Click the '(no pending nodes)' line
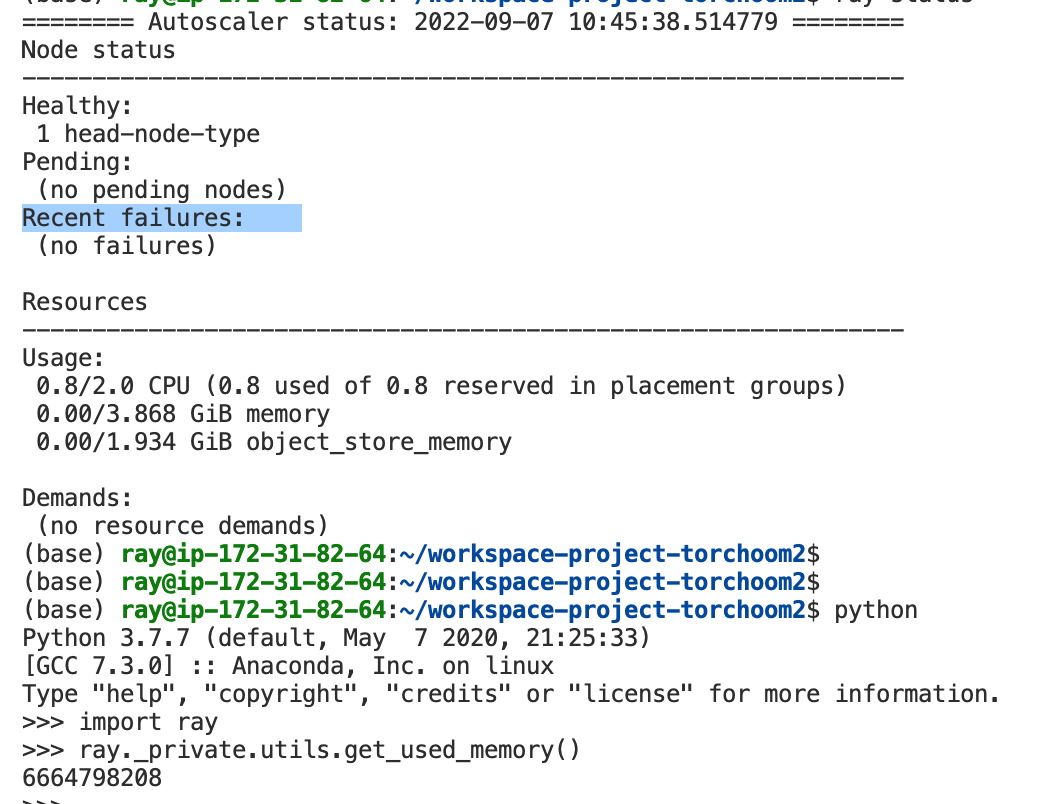 (x=162, y=190)
